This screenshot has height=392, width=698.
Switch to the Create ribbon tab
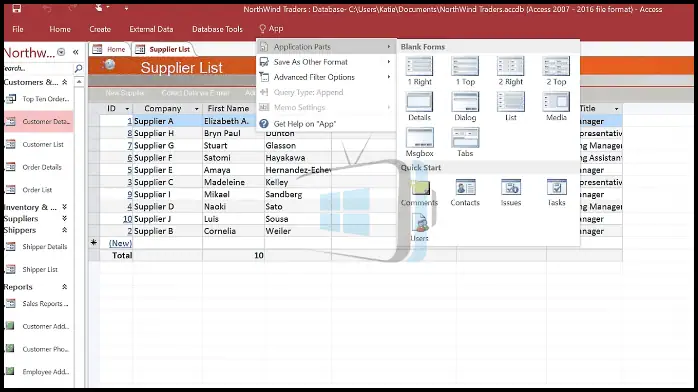[100, 29]
